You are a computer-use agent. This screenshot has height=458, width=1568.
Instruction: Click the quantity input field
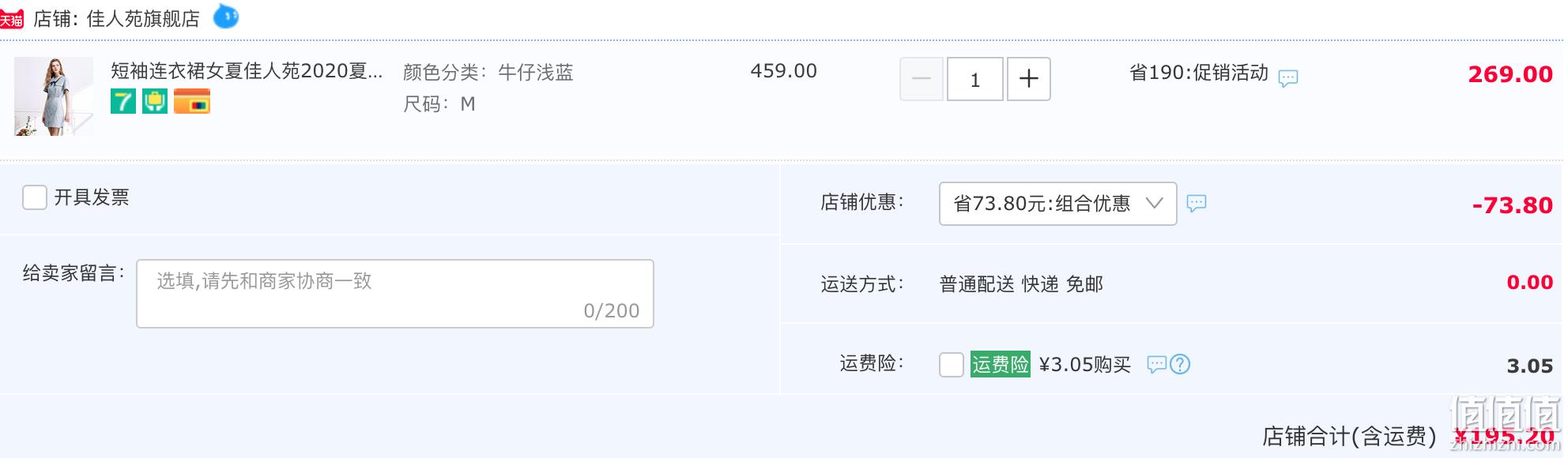[975, 79]
